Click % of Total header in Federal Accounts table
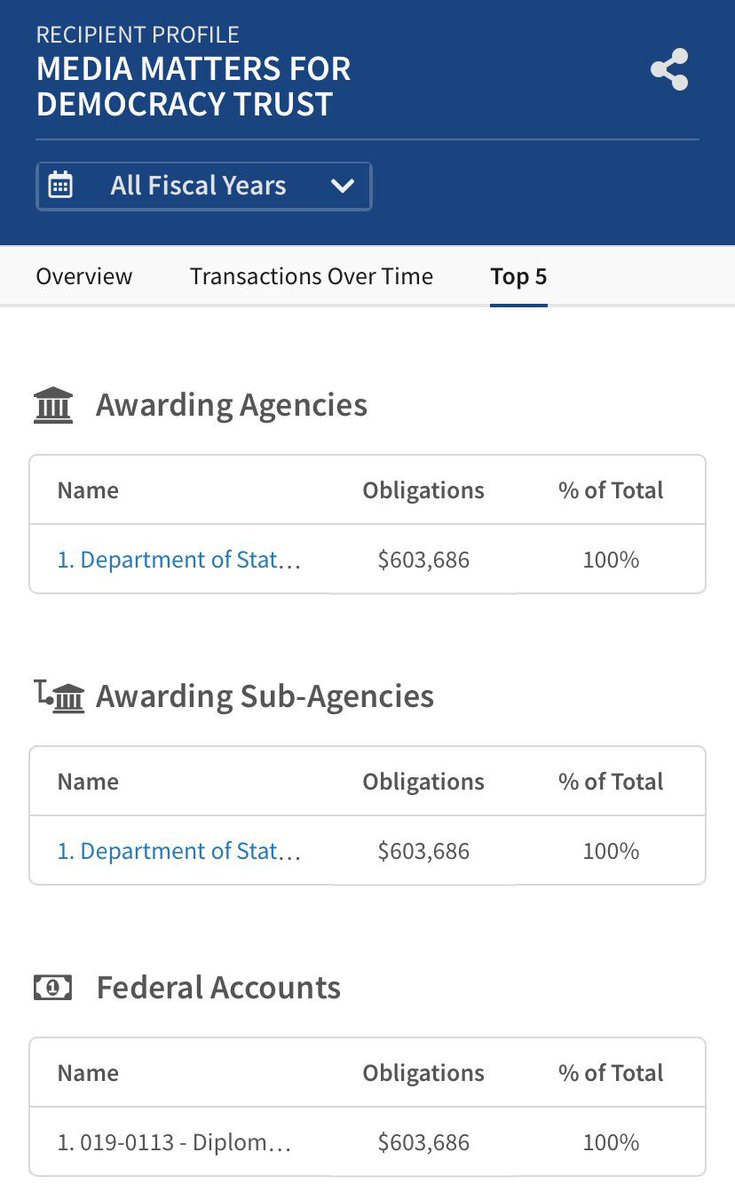This screenshot has height=1200, width=735. coord(611,1073)
